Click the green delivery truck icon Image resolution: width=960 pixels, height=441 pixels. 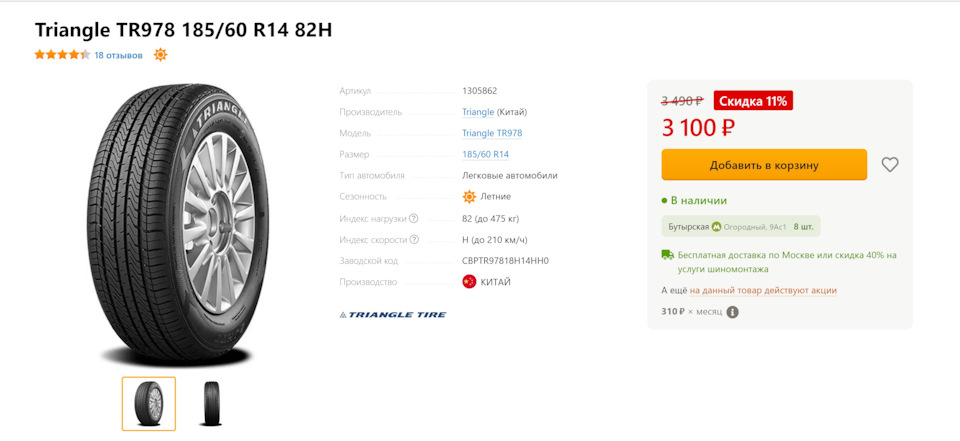click(667, 255)
